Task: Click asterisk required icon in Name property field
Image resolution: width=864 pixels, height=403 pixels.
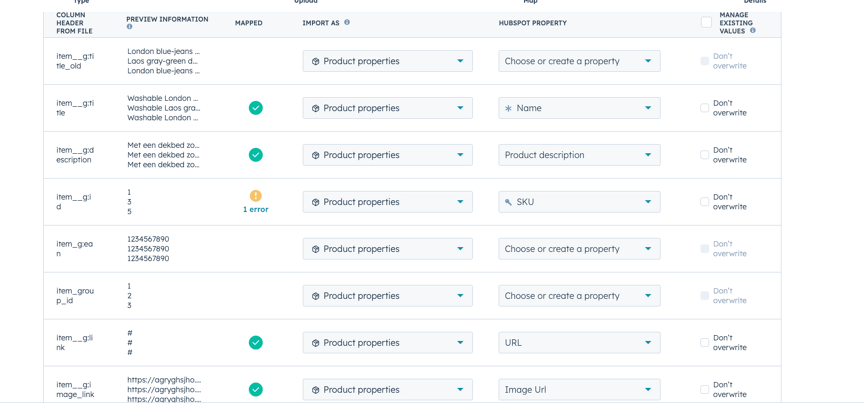Action: [x=508, y=109]
